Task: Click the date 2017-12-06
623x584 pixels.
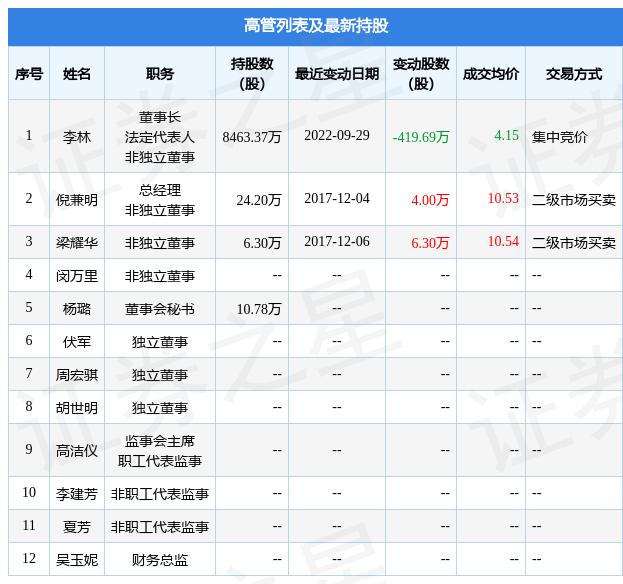Action: [337, 241]
